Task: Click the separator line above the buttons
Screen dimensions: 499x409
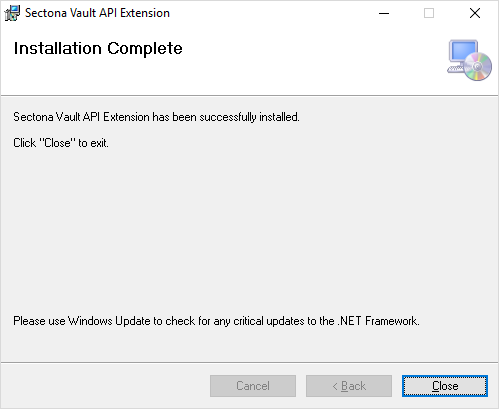Action: coord(249,362)
